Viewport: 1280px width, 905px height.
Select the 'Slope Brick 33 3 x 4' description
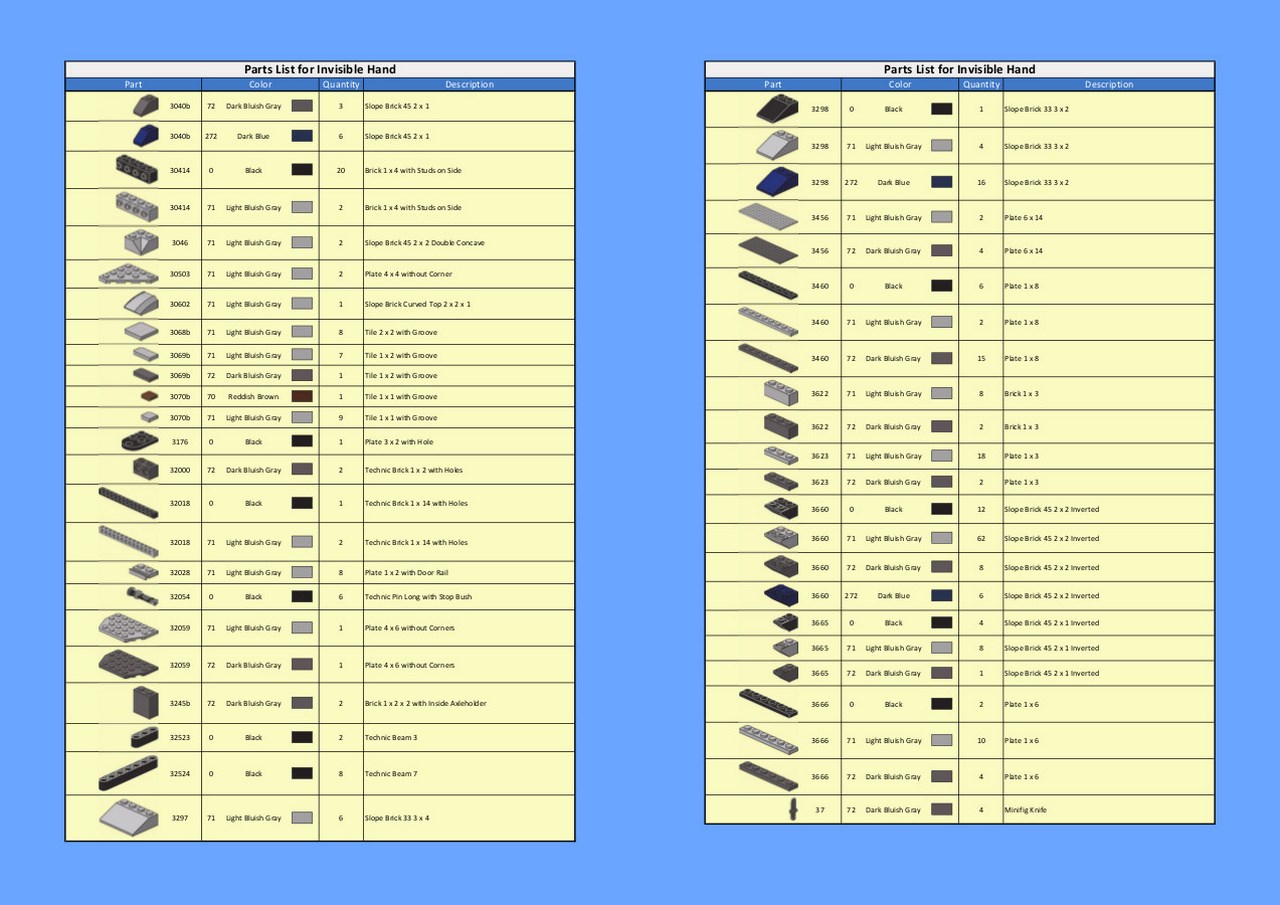coord(397,818)
